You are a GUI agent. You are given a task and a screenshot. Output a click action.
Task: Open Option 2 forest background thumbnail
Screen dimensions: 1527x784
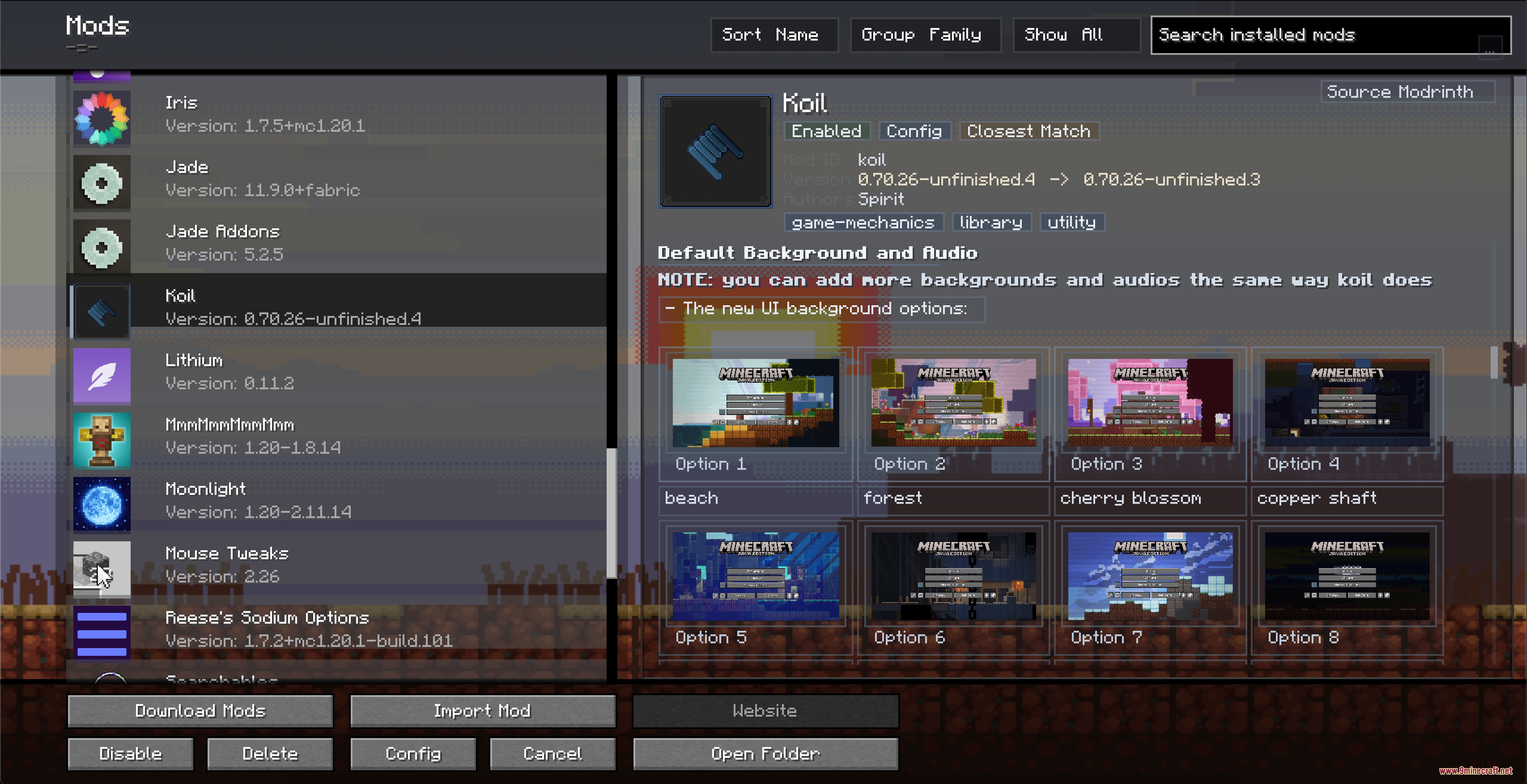coord(953,402)
